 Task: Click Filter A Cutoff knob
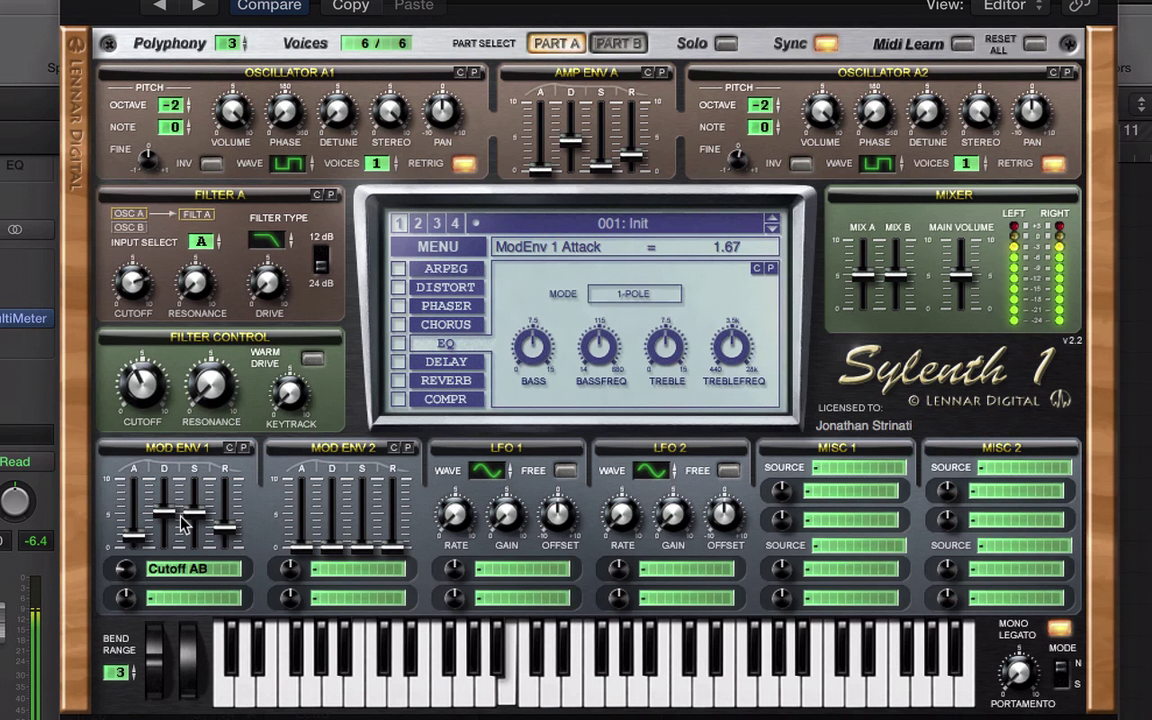click(132, 283)
